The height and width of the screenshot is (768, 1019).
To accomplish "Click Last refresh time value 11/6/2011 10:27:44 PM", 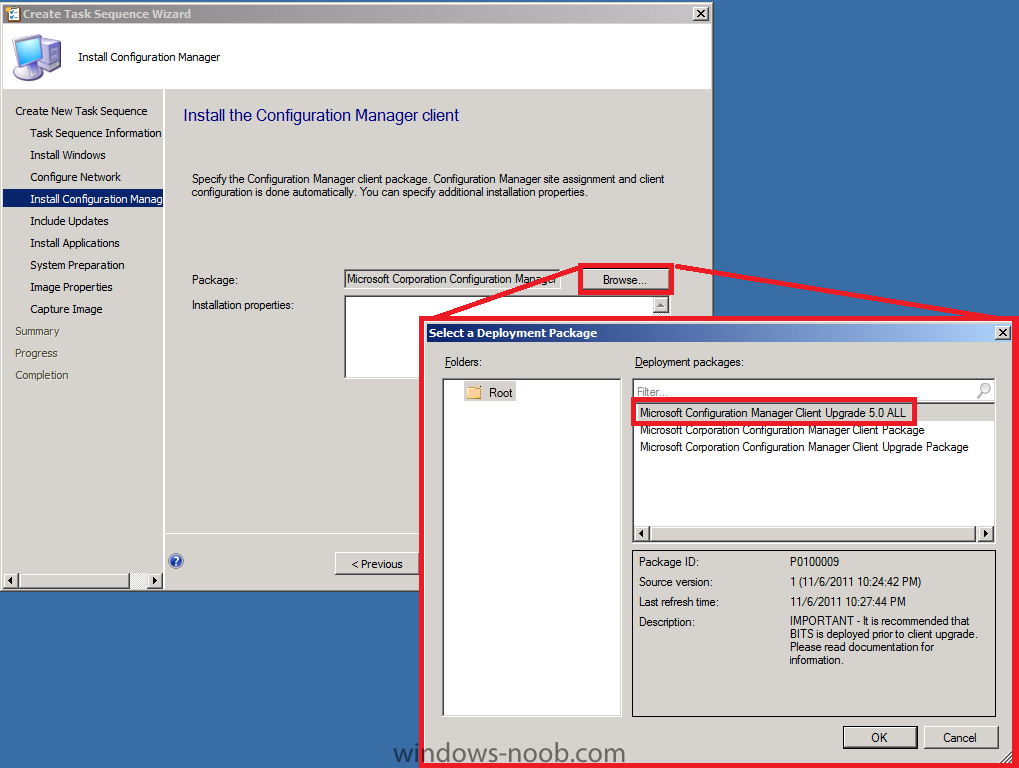I will coord(847,602).
